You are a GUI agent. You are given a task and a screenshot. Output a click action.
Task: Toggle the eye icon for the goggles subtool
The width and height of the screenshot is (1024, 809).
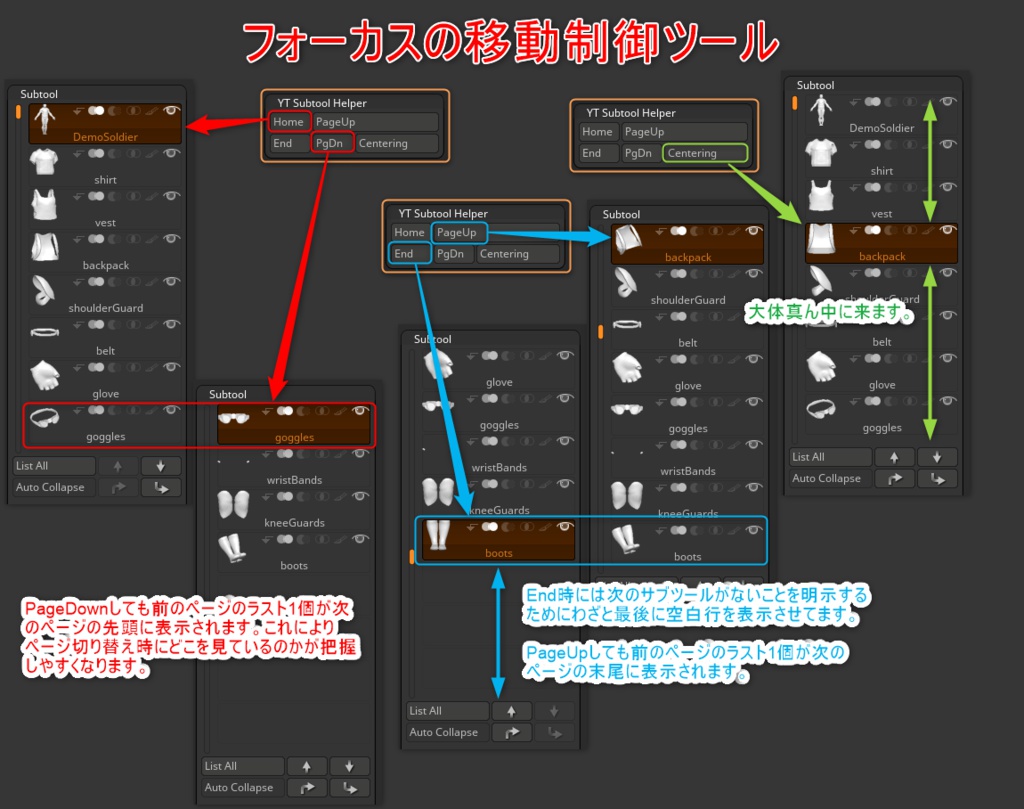click(172, 410)
